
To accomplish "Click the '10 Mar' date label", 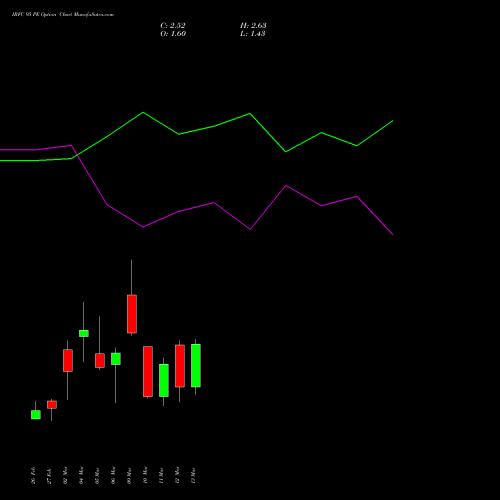I will 145,476.
